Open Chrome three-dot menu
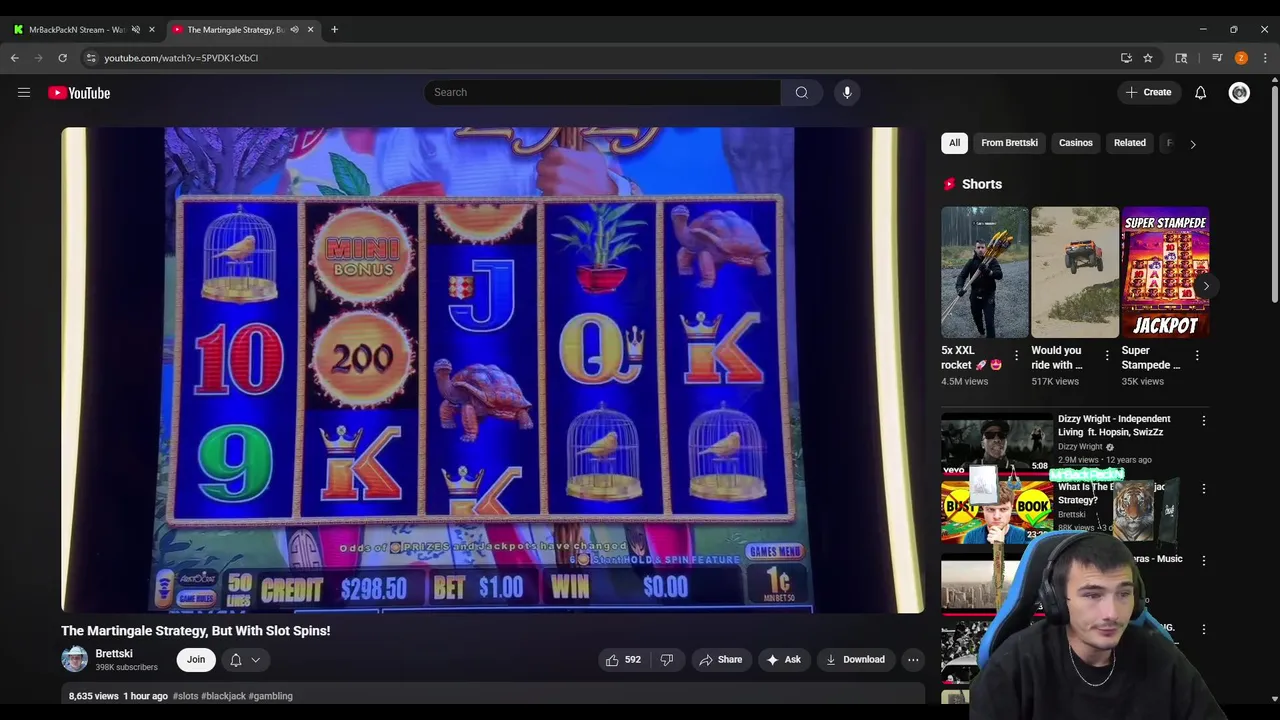 pos(1265,58)
